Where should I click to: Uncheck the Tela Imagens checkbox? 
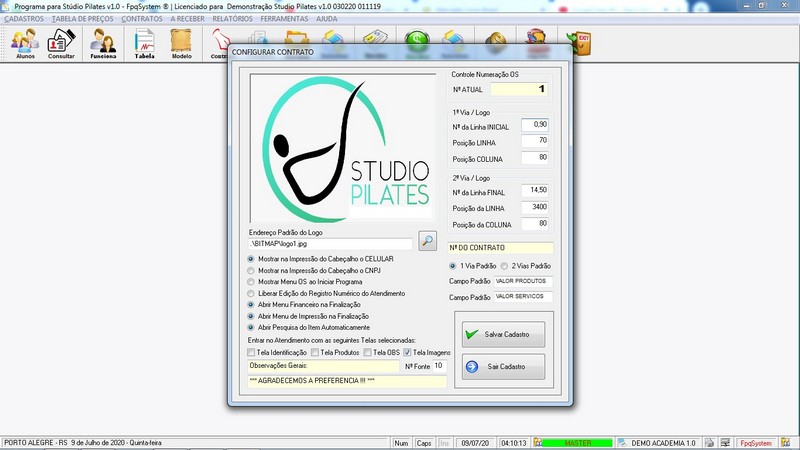407,353
